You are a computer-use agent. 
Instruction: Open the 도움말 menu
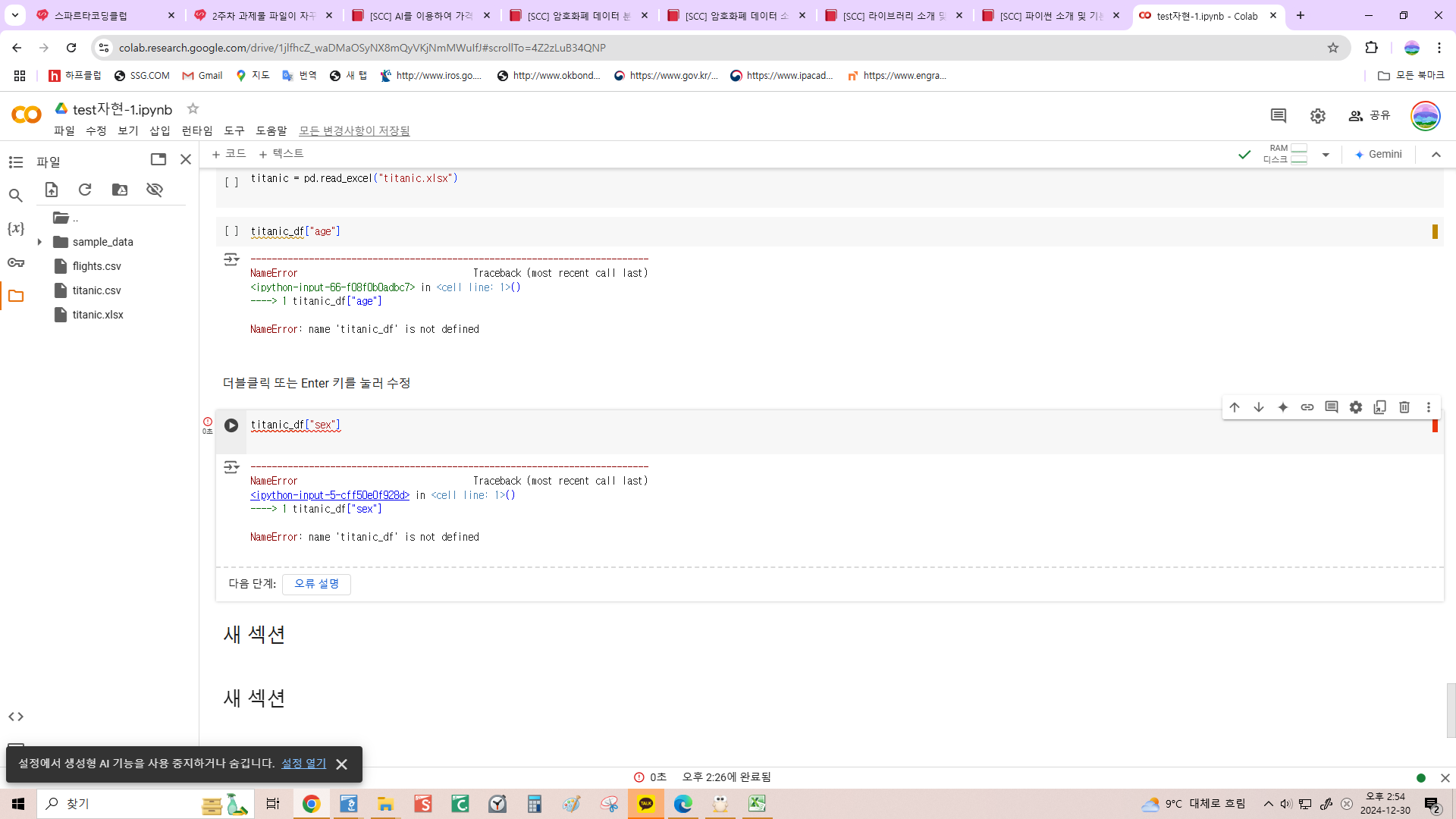(x=271, y=130)
